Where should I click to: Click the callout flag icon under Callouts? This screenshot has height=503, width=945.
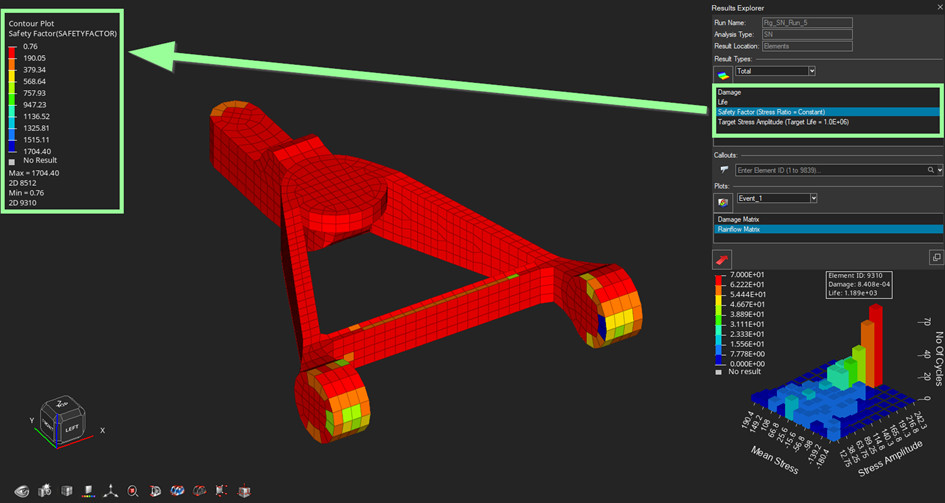click(x=721, y=171)
